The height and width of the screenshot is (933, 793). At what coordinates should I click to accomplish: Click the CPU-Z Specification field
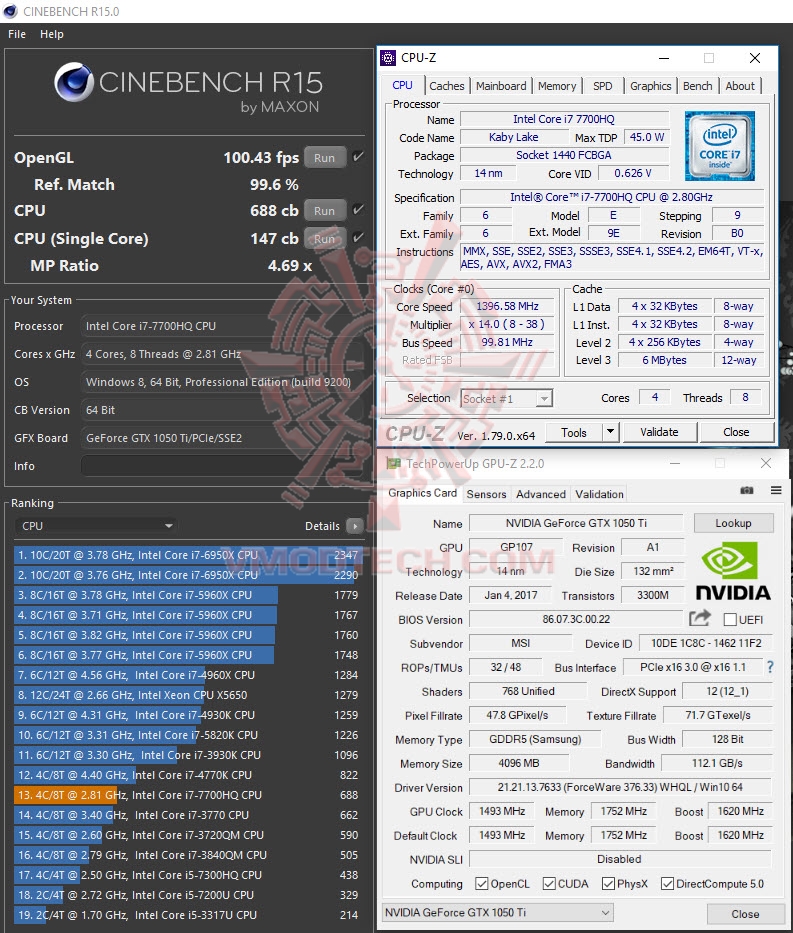(612, 197)
